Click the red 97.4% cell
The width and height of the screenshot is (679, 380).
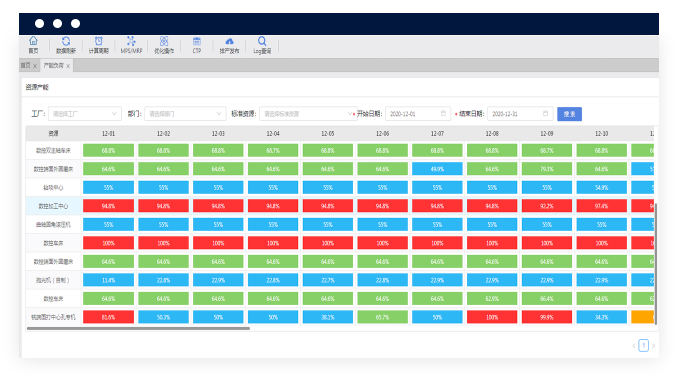pyautogui.click(x=601, y=206)
